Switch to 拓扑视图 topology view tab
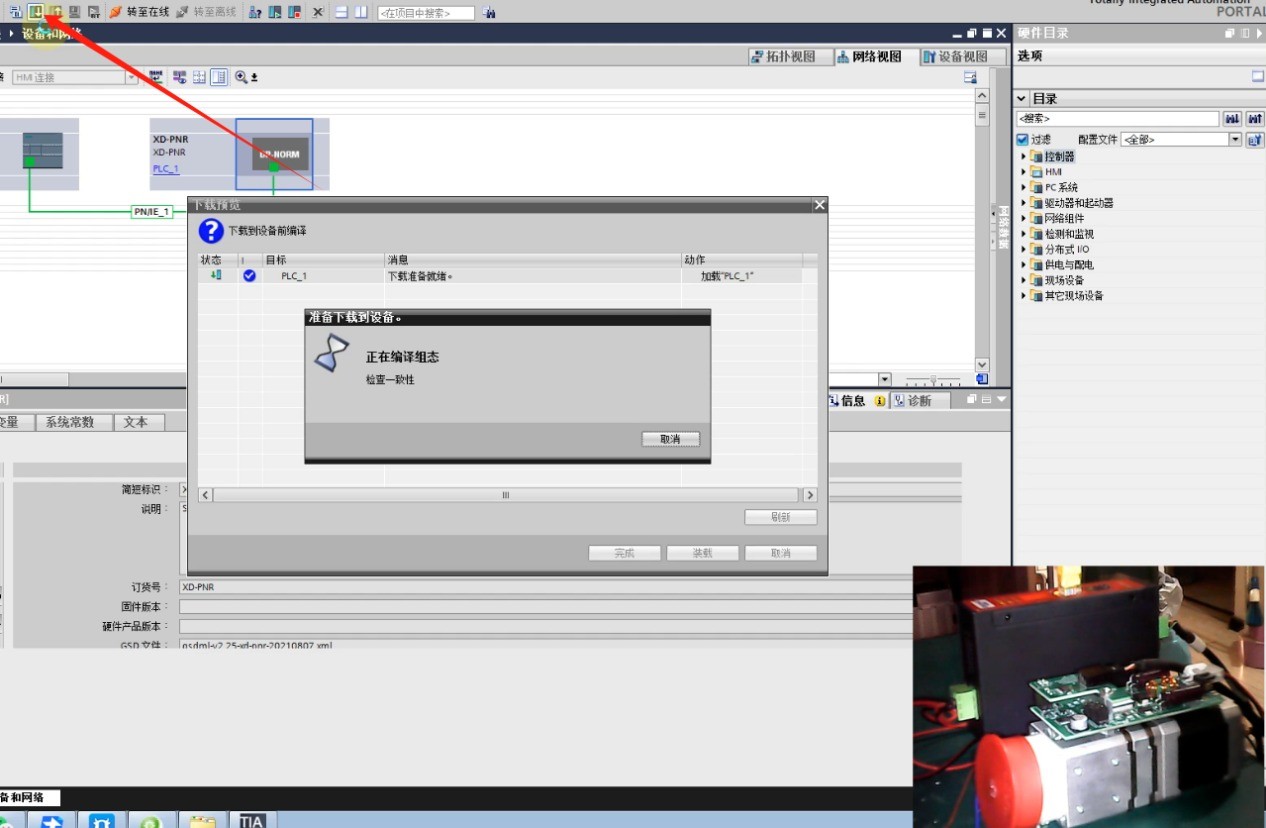 tap(790, 57)
